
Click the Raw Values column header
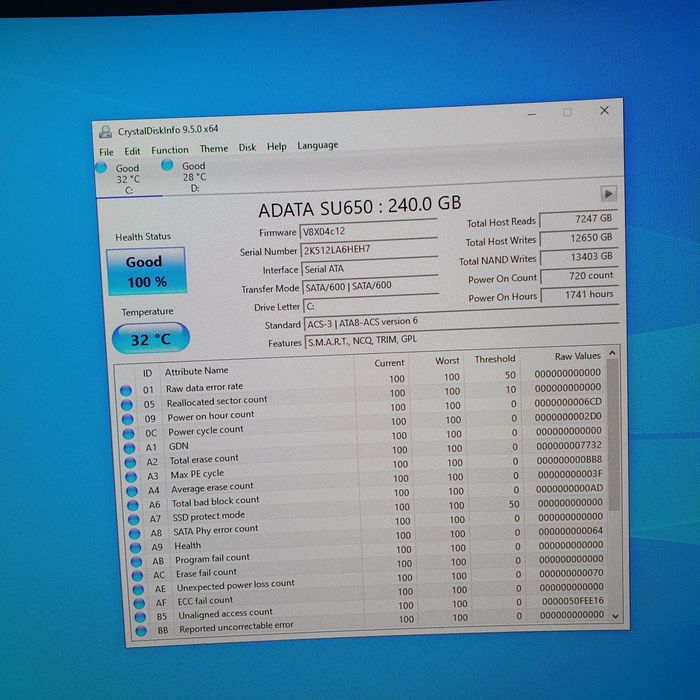point(578,356)
